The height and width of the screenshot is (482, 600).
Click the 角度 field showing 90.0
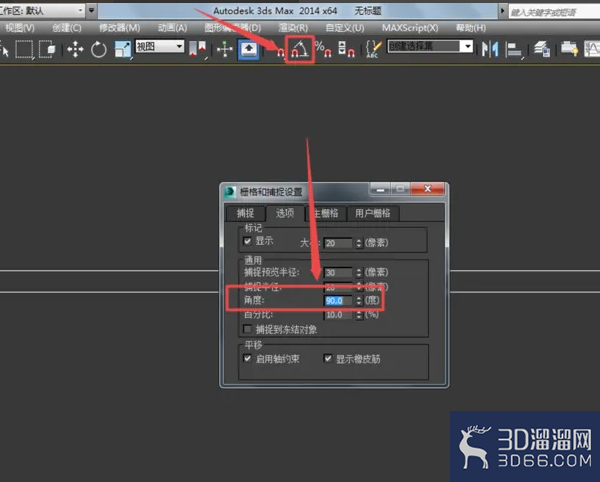coord(338,301)
